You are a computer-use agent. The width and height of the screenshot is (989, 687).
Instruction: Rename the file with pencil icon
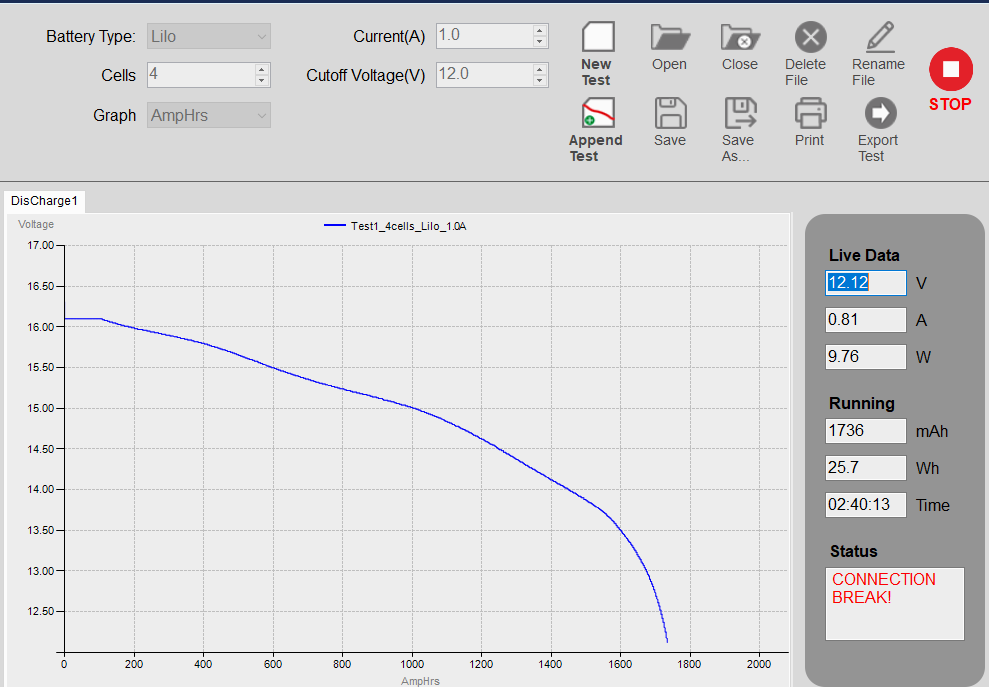(x=878, y=39)
